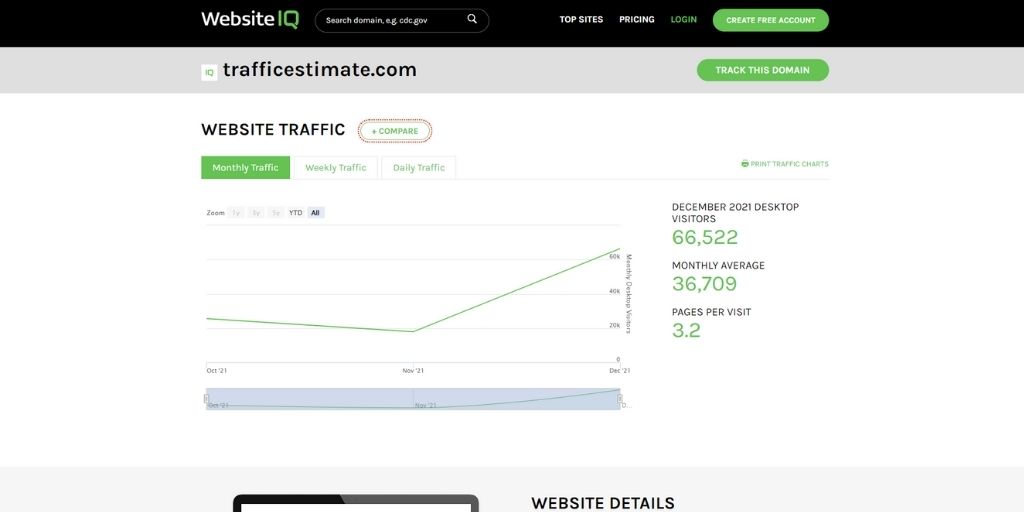
Task: Select the 5y zoom option
Action: (x=276, y=213)
